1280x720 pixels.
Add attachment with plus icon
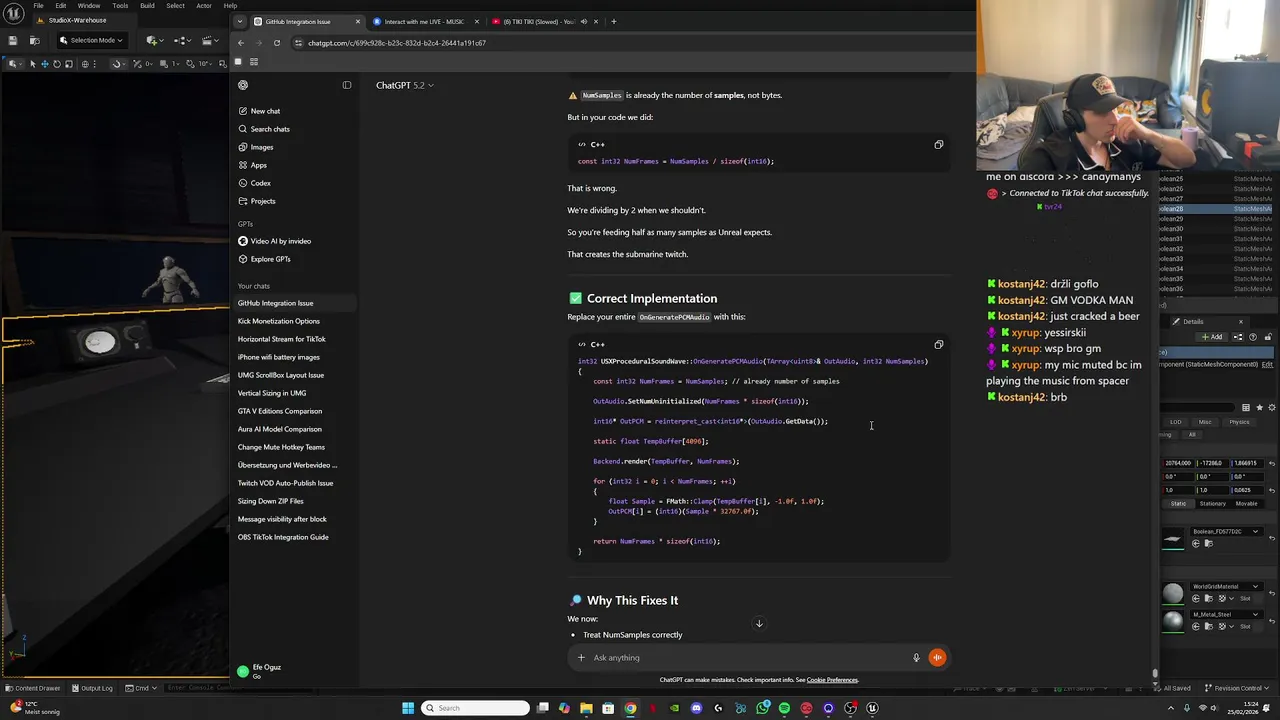581,658
